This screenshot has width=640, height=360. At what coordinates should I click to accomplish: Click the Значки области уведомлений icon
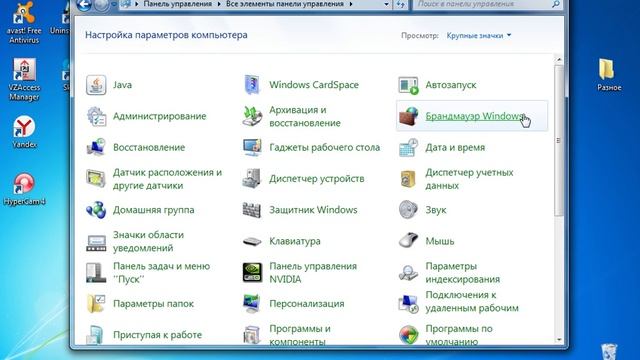96,242
